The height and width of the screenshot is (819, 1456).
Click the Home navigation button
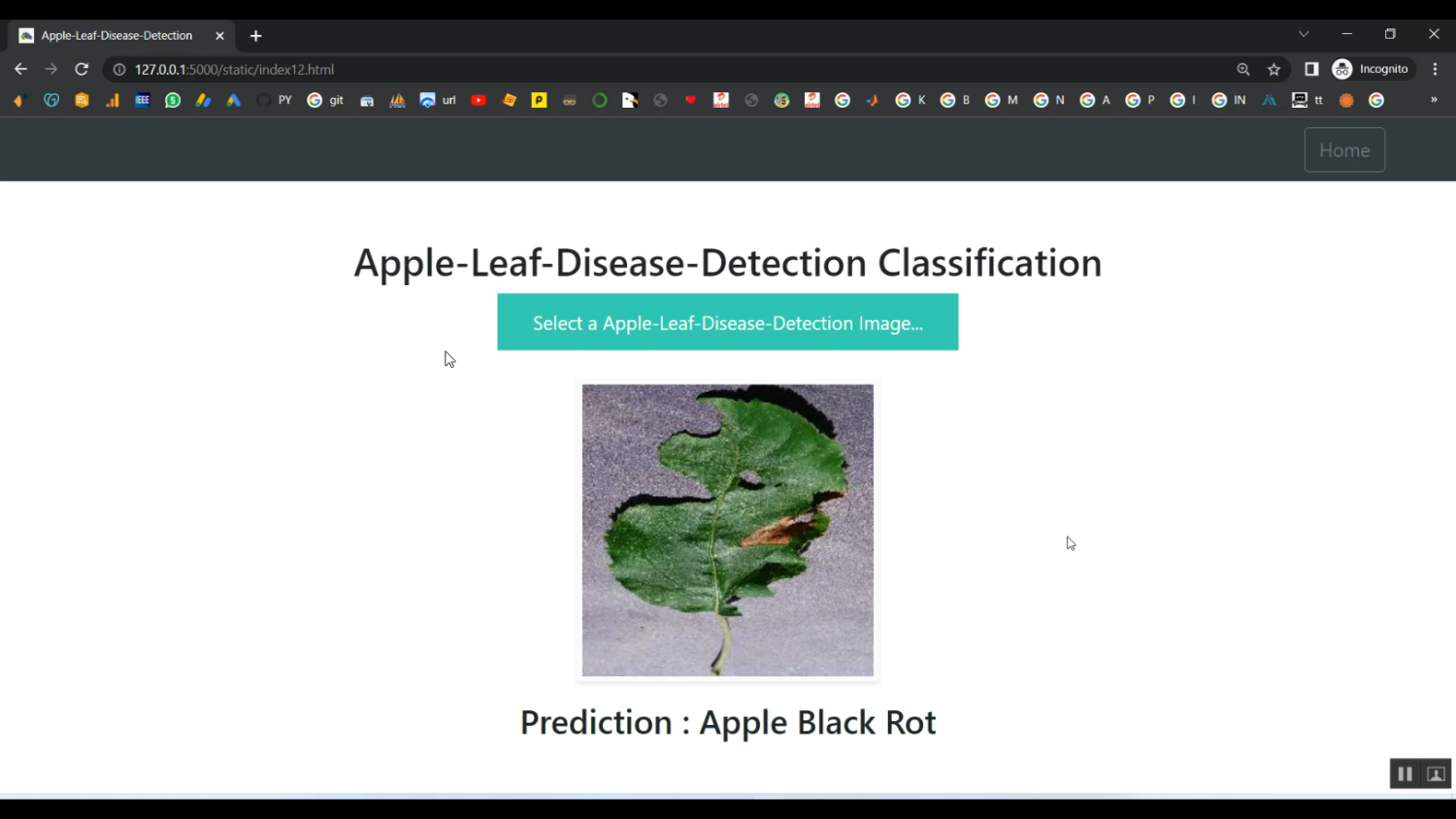tap(1343, 150)
